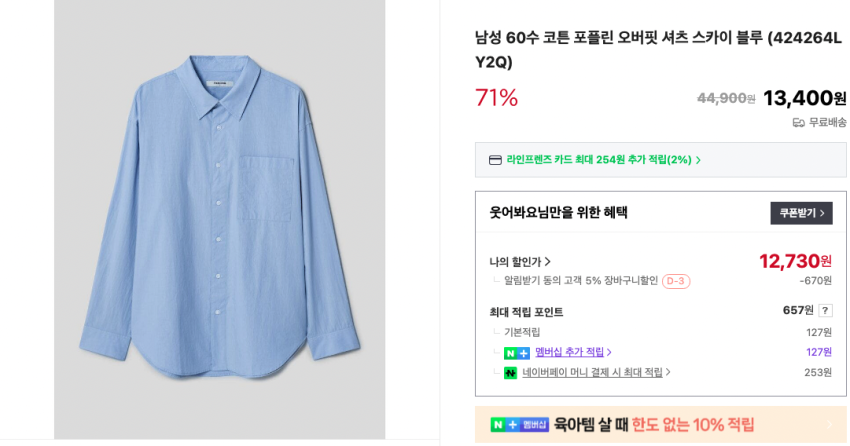Click the blue shirt product image
This screenshot has height=446, width=850.
(x=219, y=215)
